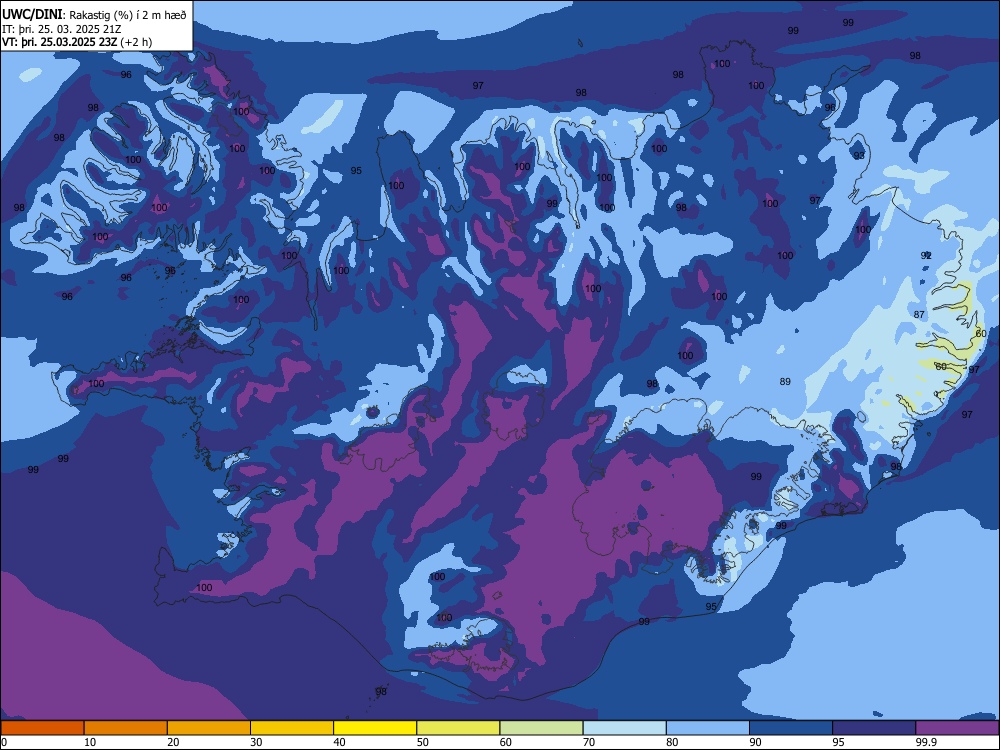Select the amber 20–30 legend color block
The width and height of the screenshot is (1000, 750).
(209, 728)
